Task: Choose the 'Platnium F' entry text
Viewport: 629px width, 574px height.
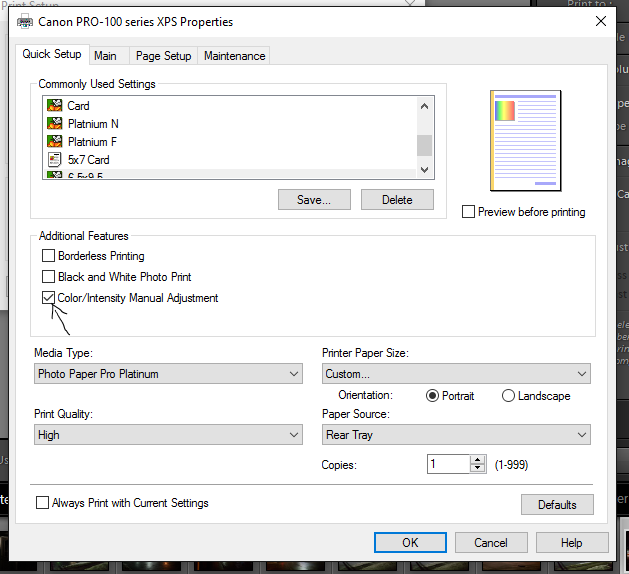Action: 92,142
